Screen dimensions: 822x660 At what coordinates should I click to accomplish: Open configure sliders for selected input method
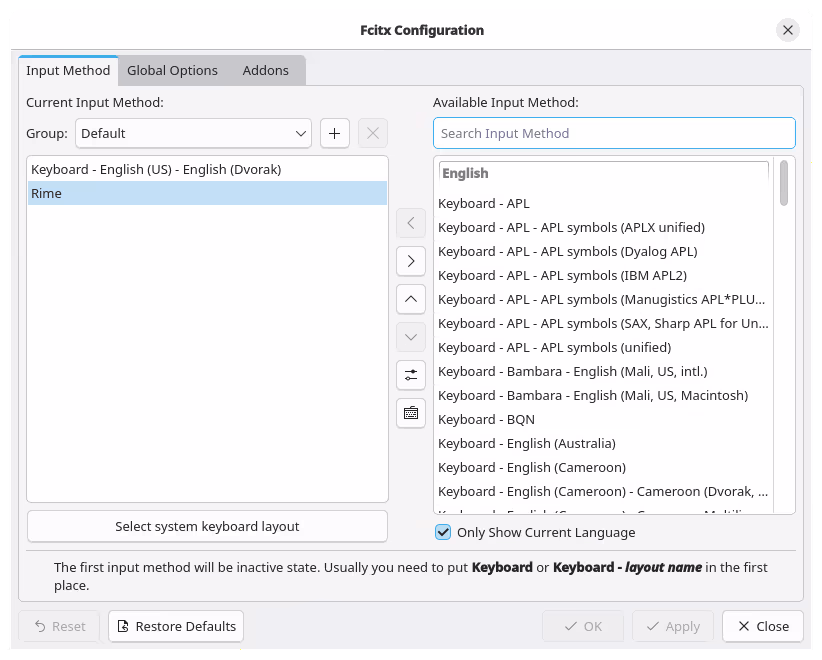point(411,375)
